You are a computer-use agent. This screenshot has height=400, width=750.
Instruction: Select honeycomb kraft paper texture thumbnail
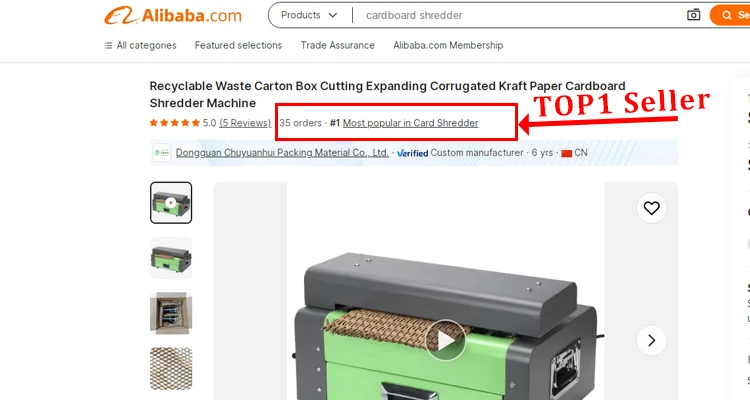[171, 369]
